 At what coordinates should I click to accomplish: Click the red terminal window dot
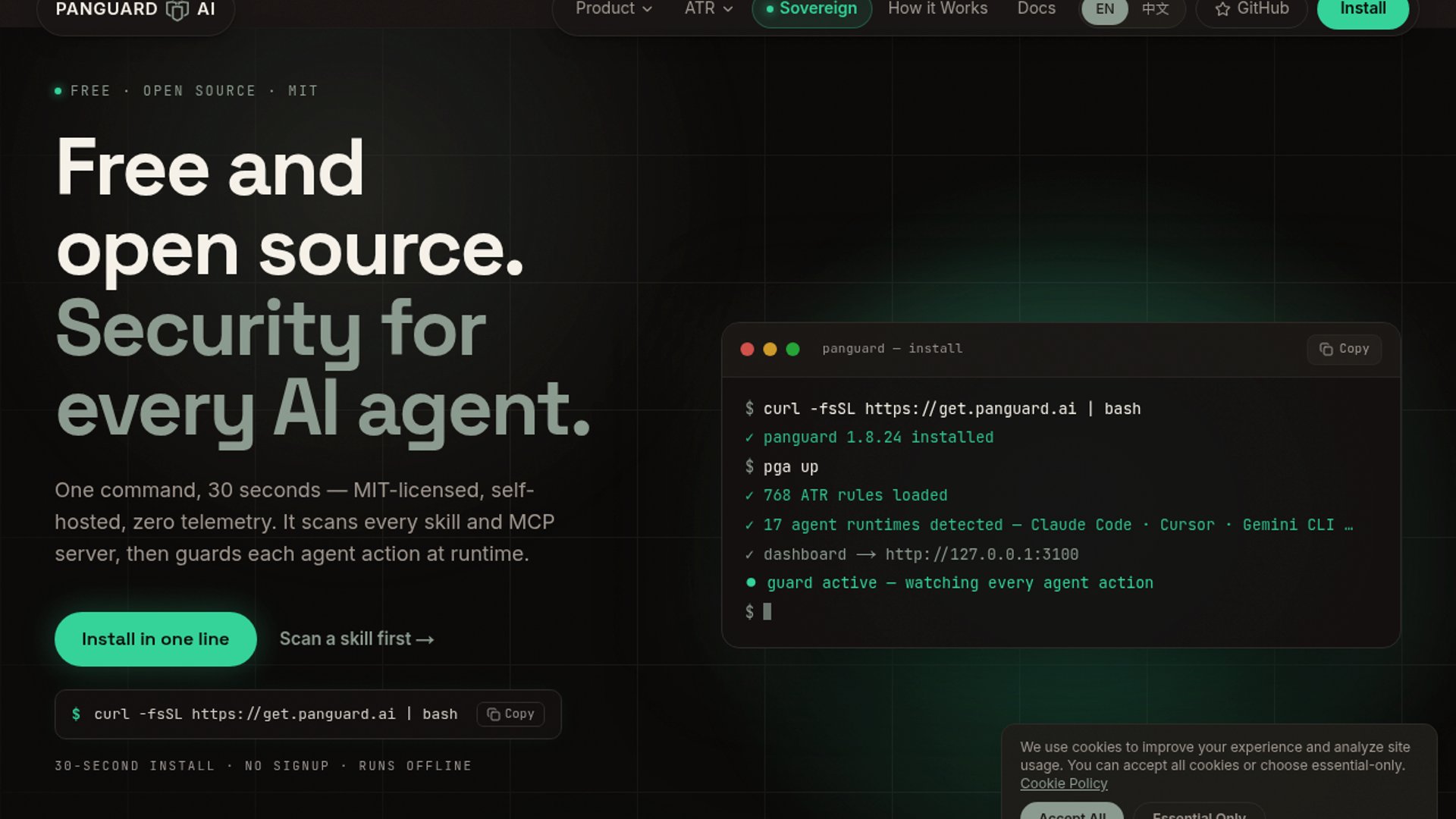(747, 349)
